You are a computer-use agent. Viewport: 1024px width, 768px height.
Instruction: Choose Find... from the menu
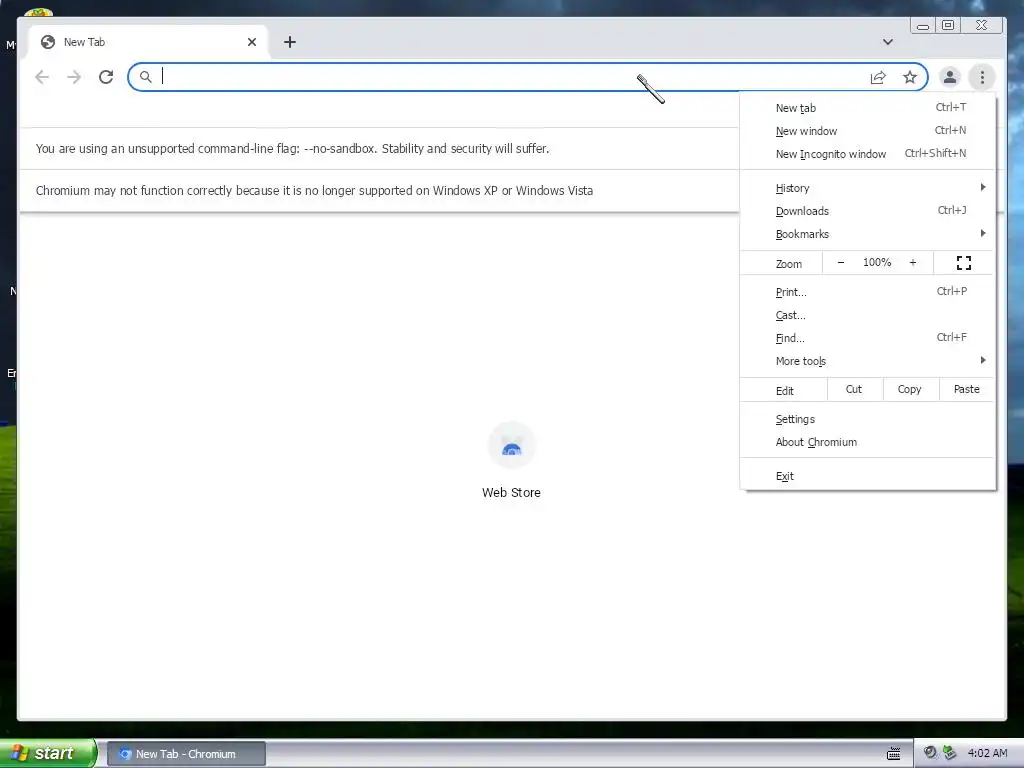(867, 338)
